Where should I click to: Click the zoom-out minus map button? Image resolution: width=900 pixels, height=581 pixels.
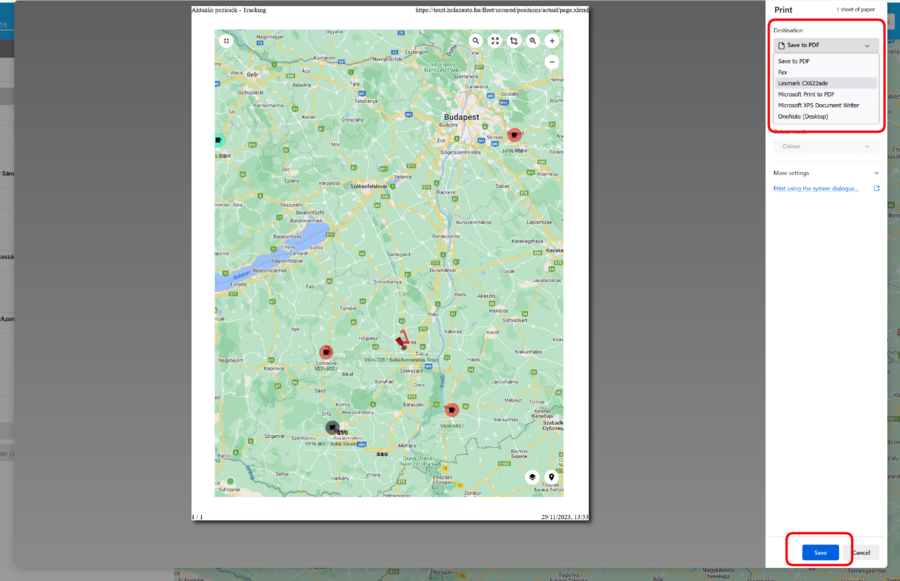pos(551,62)
